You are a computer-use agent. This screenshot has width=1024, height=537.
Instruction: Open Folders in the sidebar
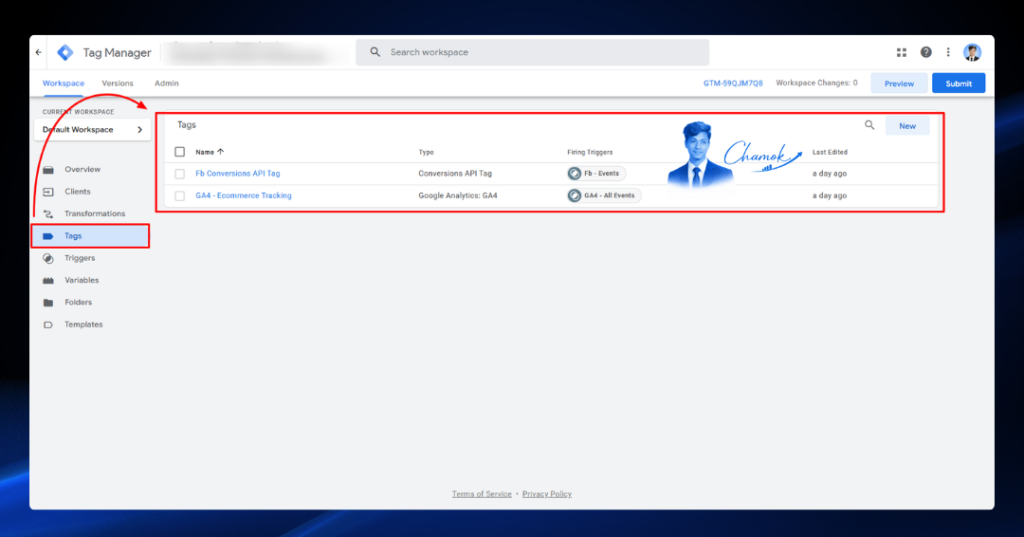click(x=78, y=302)
